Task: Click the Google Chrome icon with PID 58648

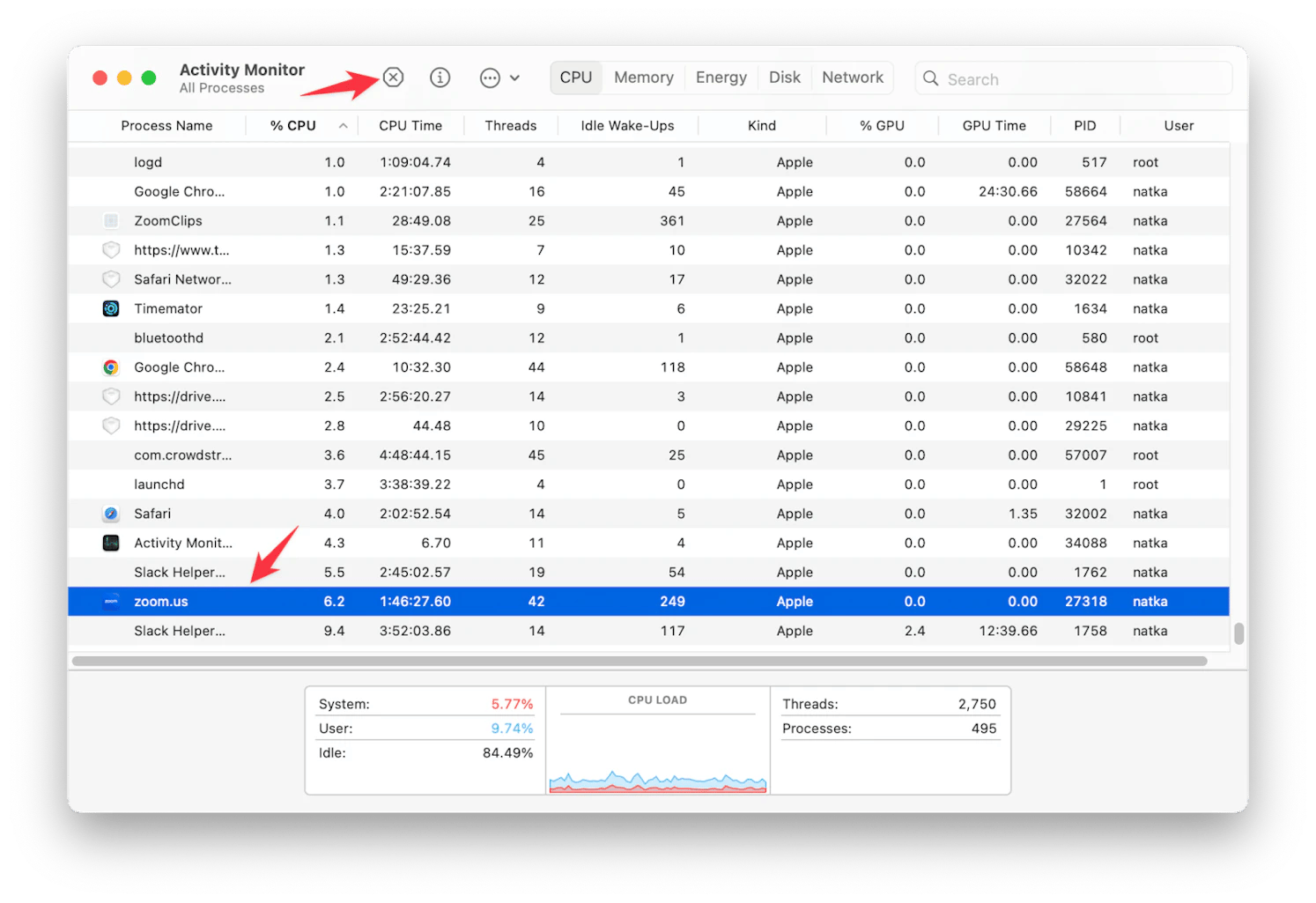Action: coord(111,367)
